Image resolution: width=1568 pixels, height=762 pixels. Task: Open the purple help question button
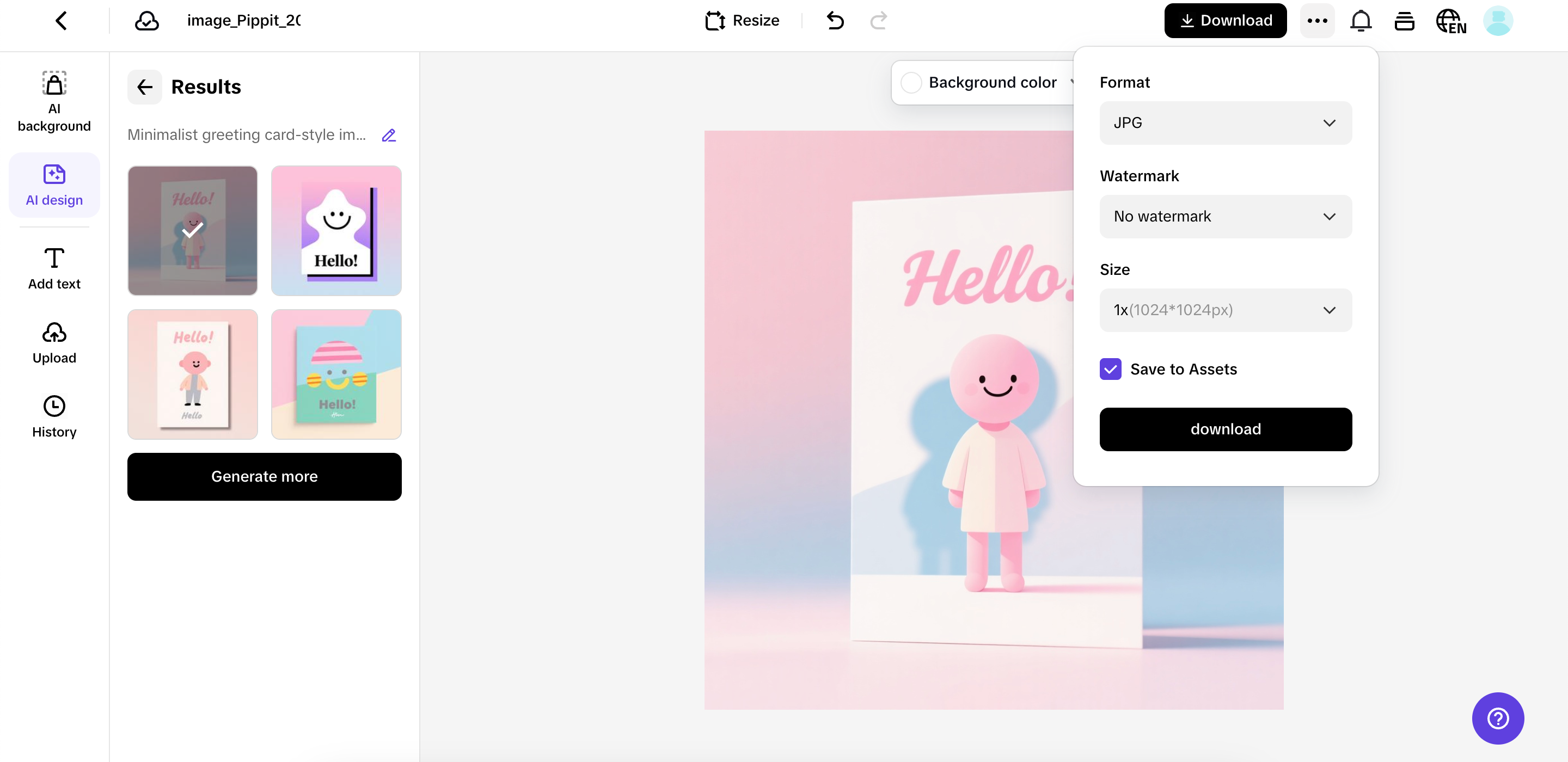(x=1497, y=718)
